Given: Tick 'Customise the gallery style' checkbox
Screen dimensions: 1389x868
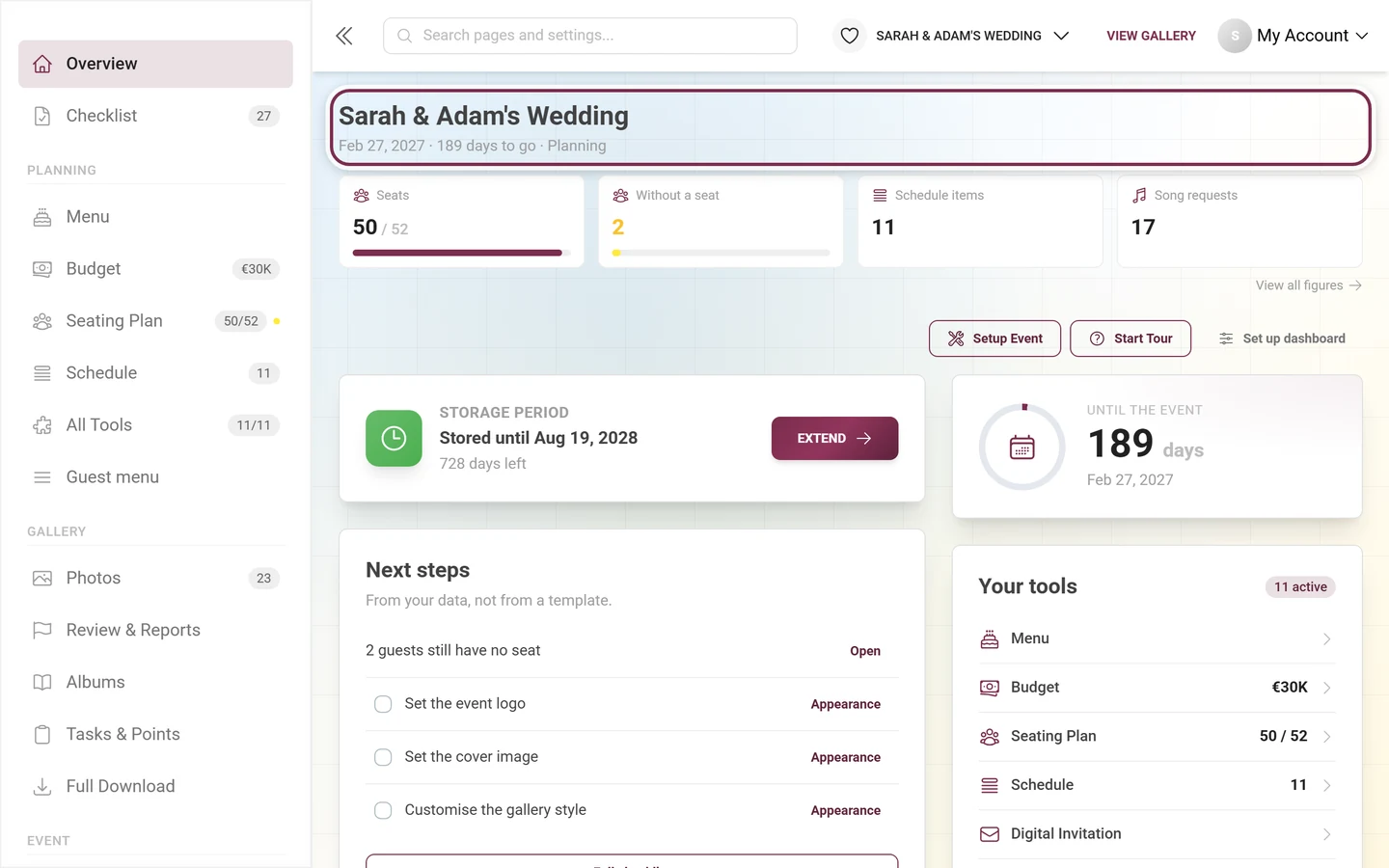Looking at the screenshot, I should tap(383, 810).
